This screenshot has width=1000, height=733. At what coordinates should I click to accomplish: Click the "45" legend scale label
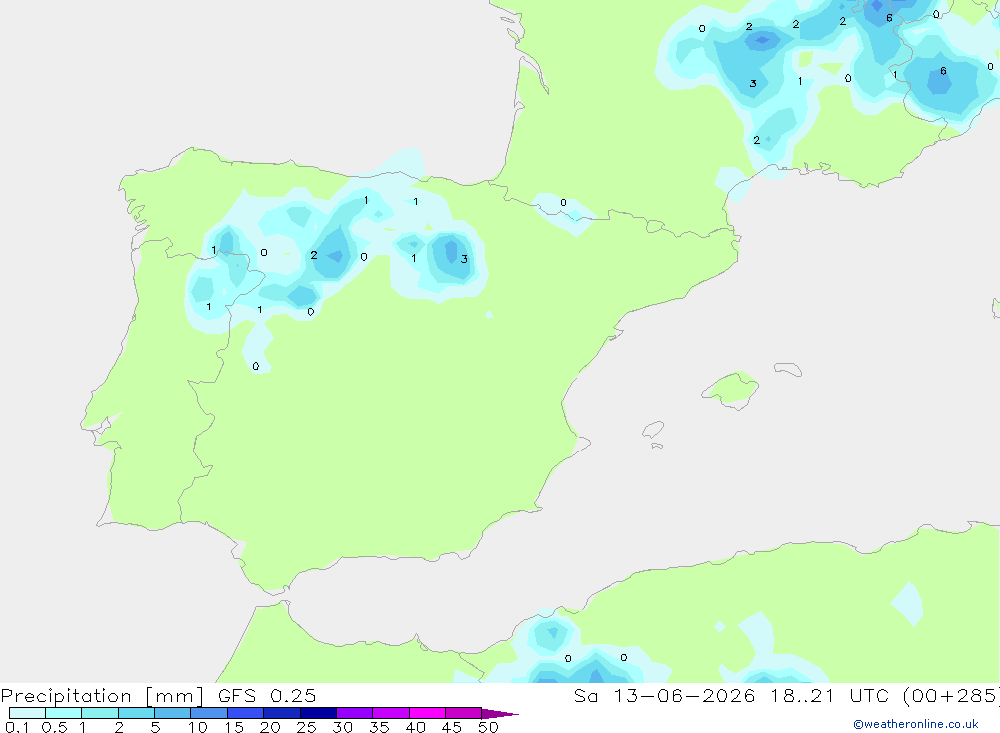point(452,727)
